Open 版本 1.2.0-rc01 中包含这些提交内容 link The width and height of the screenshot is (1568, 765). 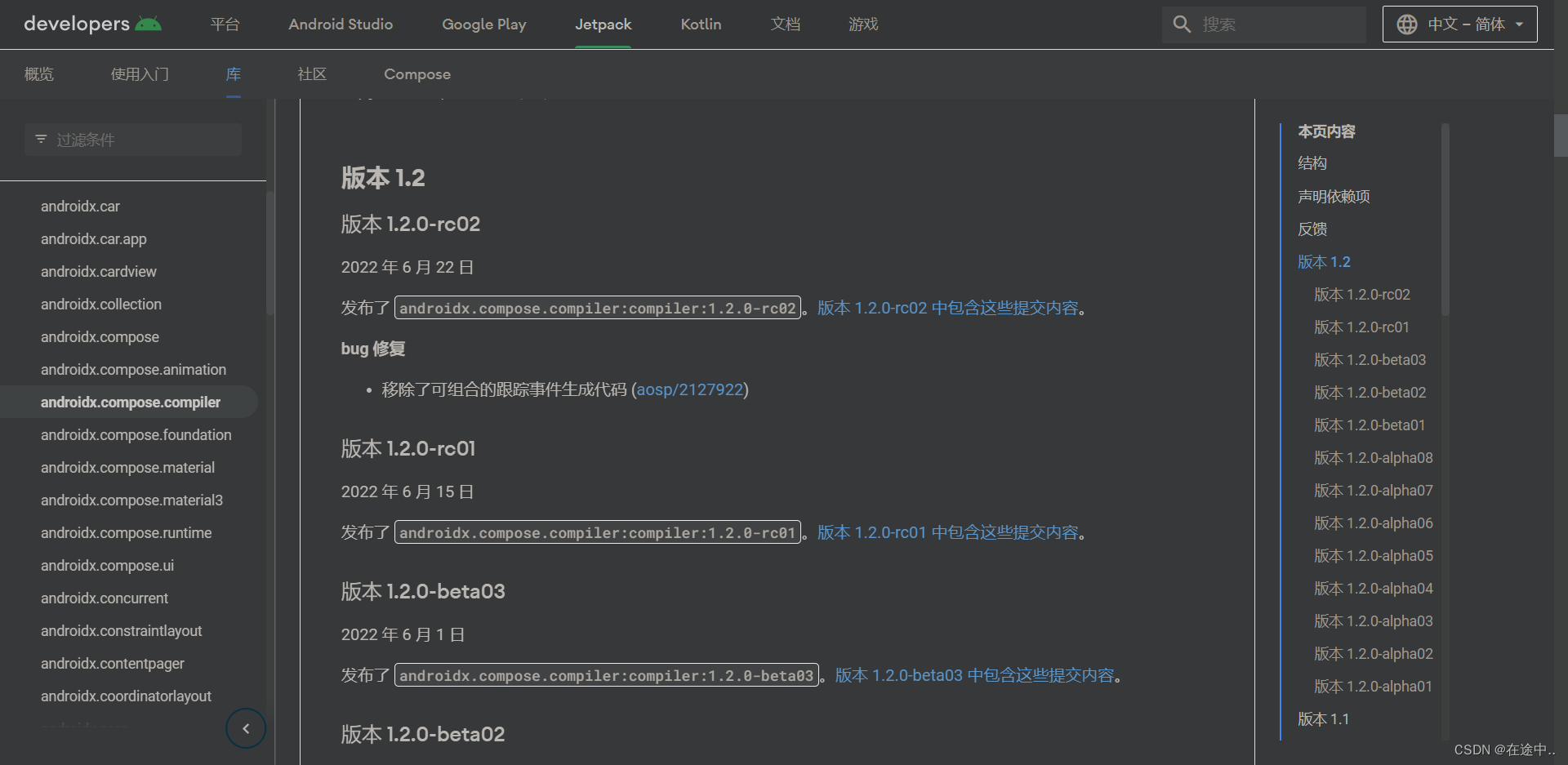[947, 532]
